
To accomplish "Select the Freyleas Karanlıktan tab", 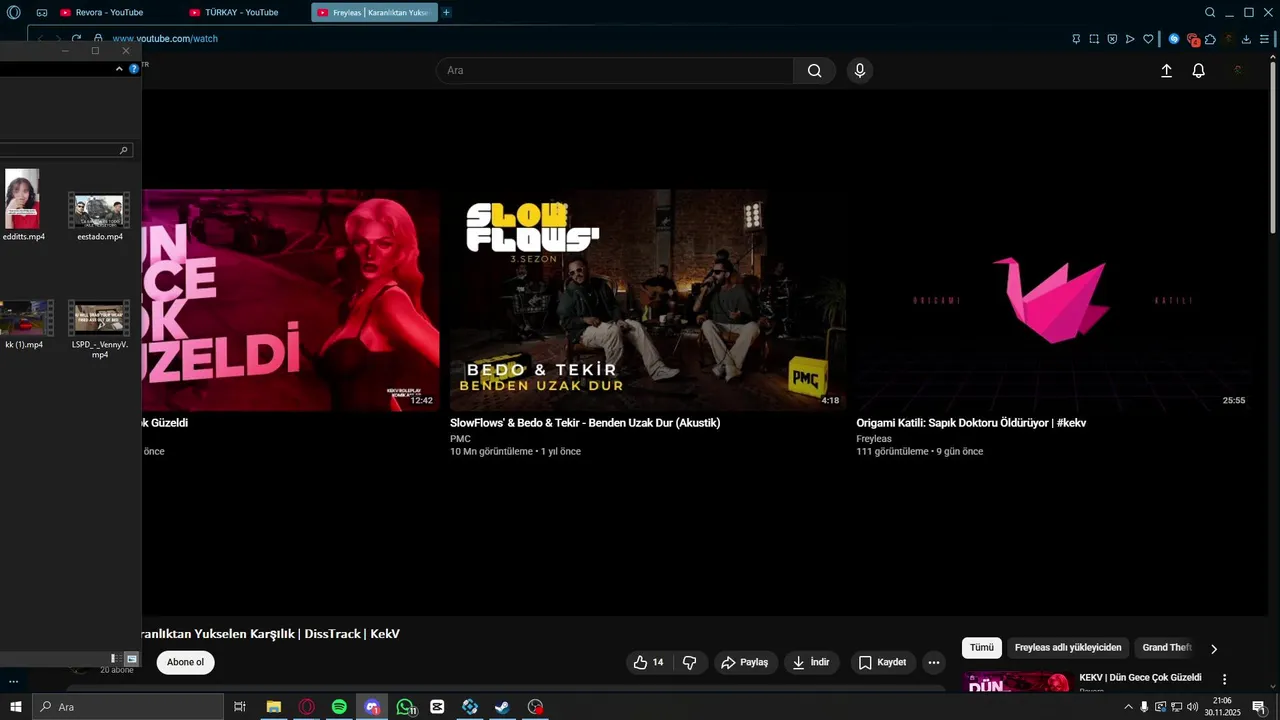I will [374, 12].
